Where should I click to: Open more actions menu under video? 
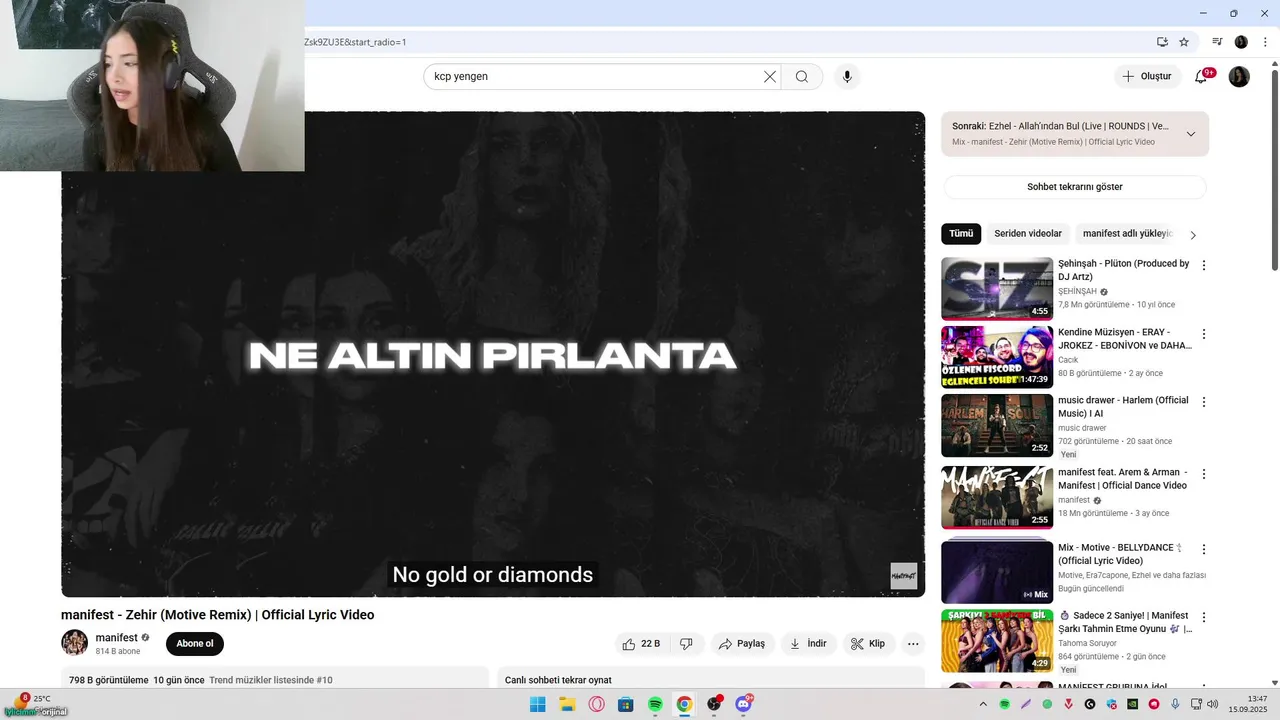[913, 644]
